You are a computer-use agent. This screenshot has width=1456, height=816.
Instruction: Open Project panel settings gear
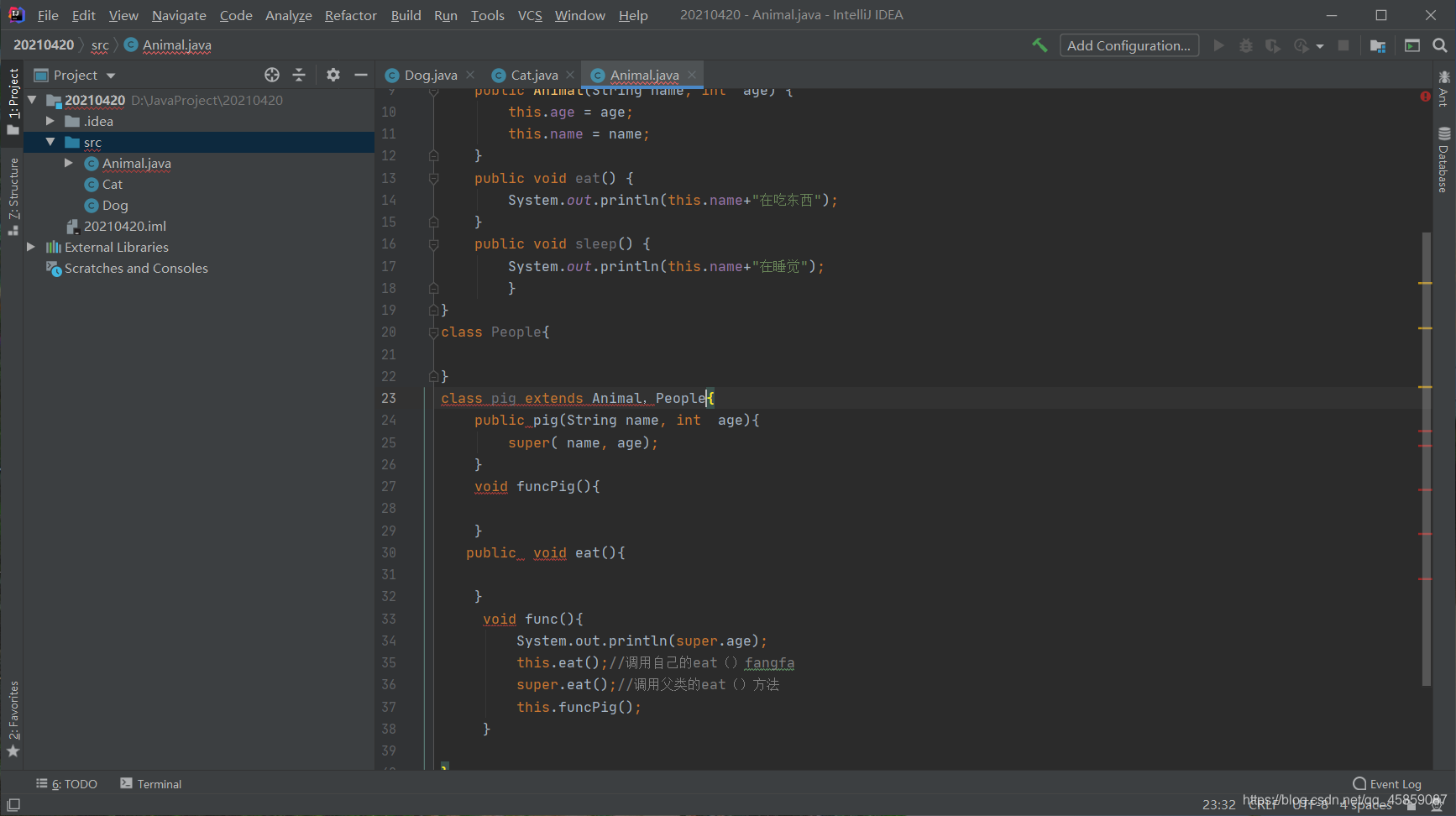click(x=333, y=75)
